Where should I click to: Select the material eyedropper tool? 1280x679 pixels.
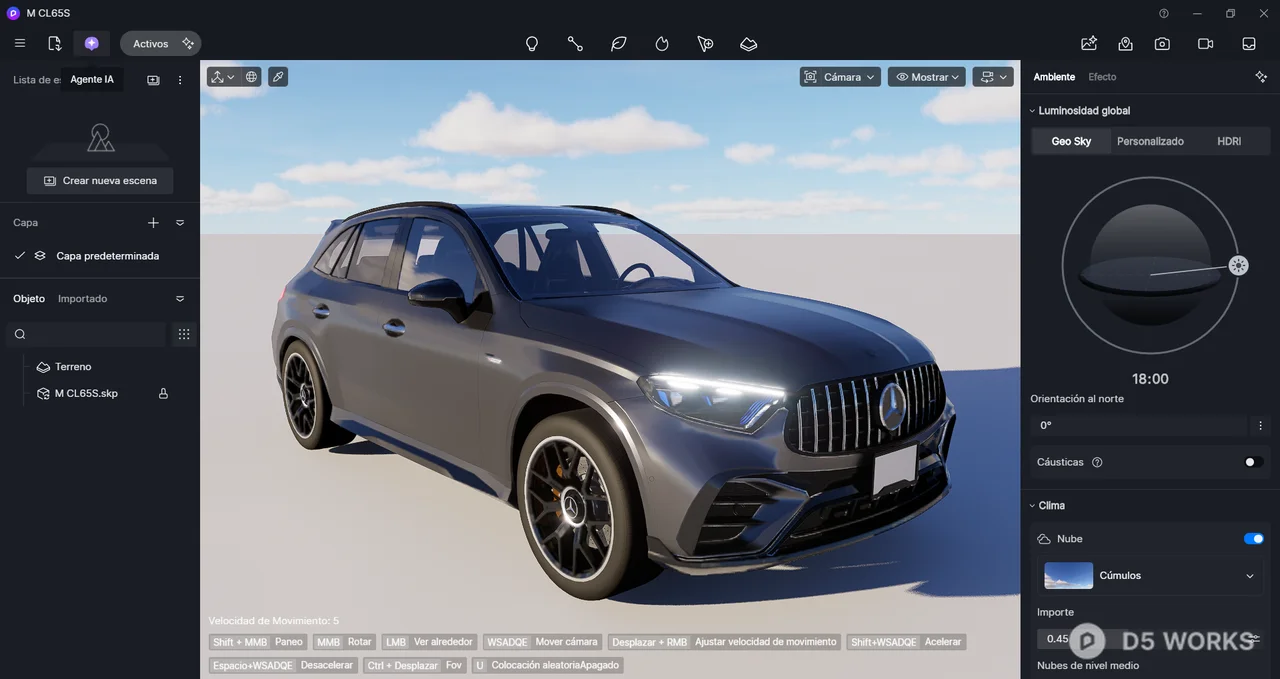(x=278, y=77)
